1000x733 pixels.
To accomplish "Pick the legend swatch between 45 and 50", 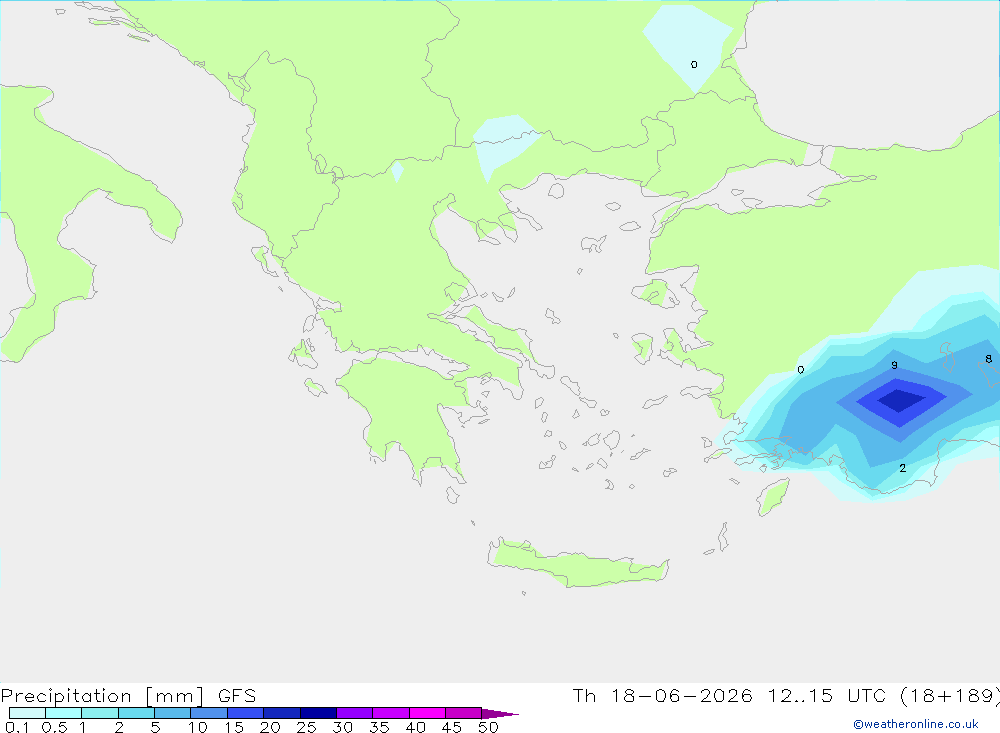I will click(464, 713).
